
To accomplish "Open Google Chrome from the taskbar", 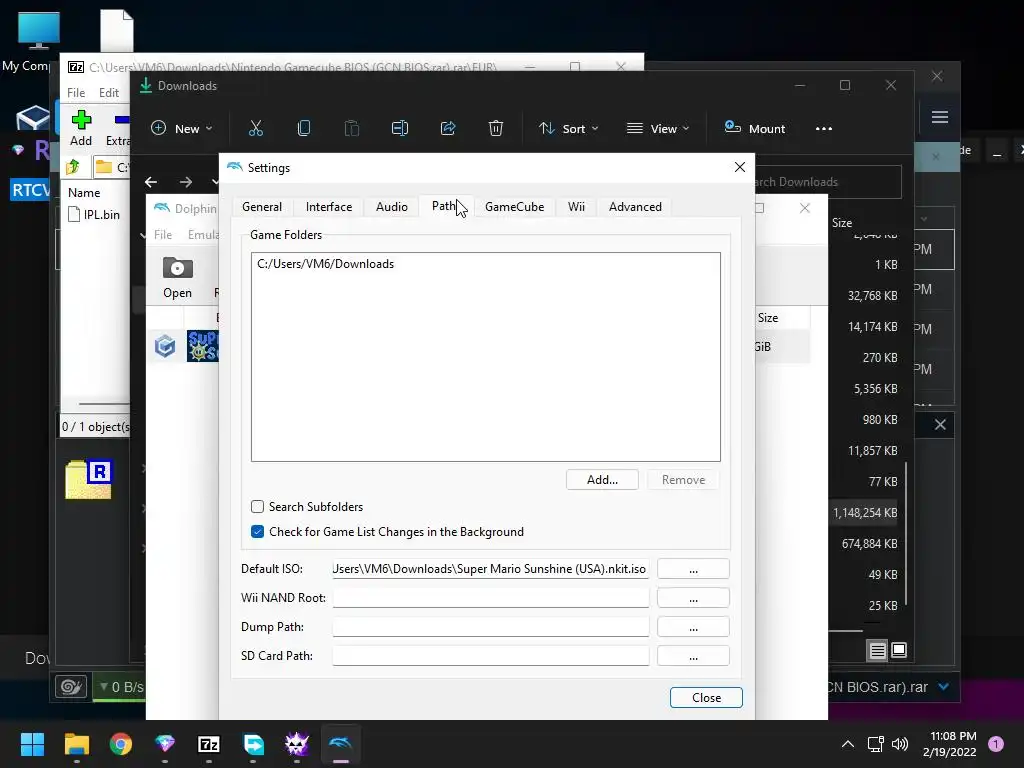I will [x=121, y=744].
